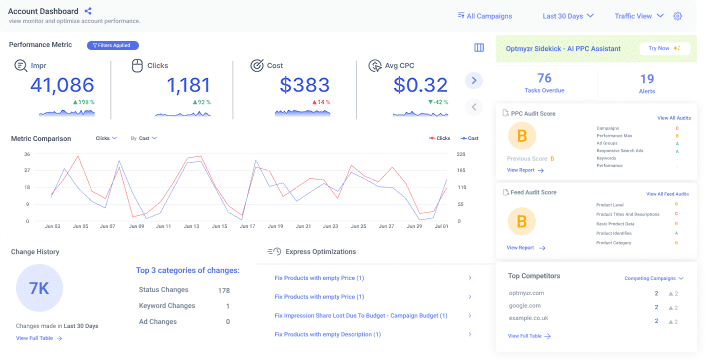Expand Fix Products with empty Description
Image resolution: width=709 pixels, height=364 pixels.
coord(373,335)
